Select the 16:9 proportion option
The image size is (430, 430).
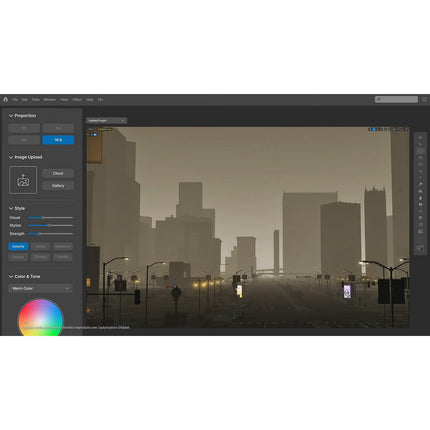pyautogui.click(x=58, y=140)
